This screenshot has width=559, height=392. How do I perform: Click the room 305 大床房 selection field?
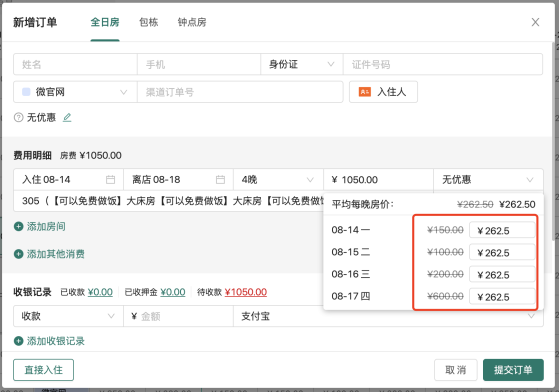[x=168, y=201]
